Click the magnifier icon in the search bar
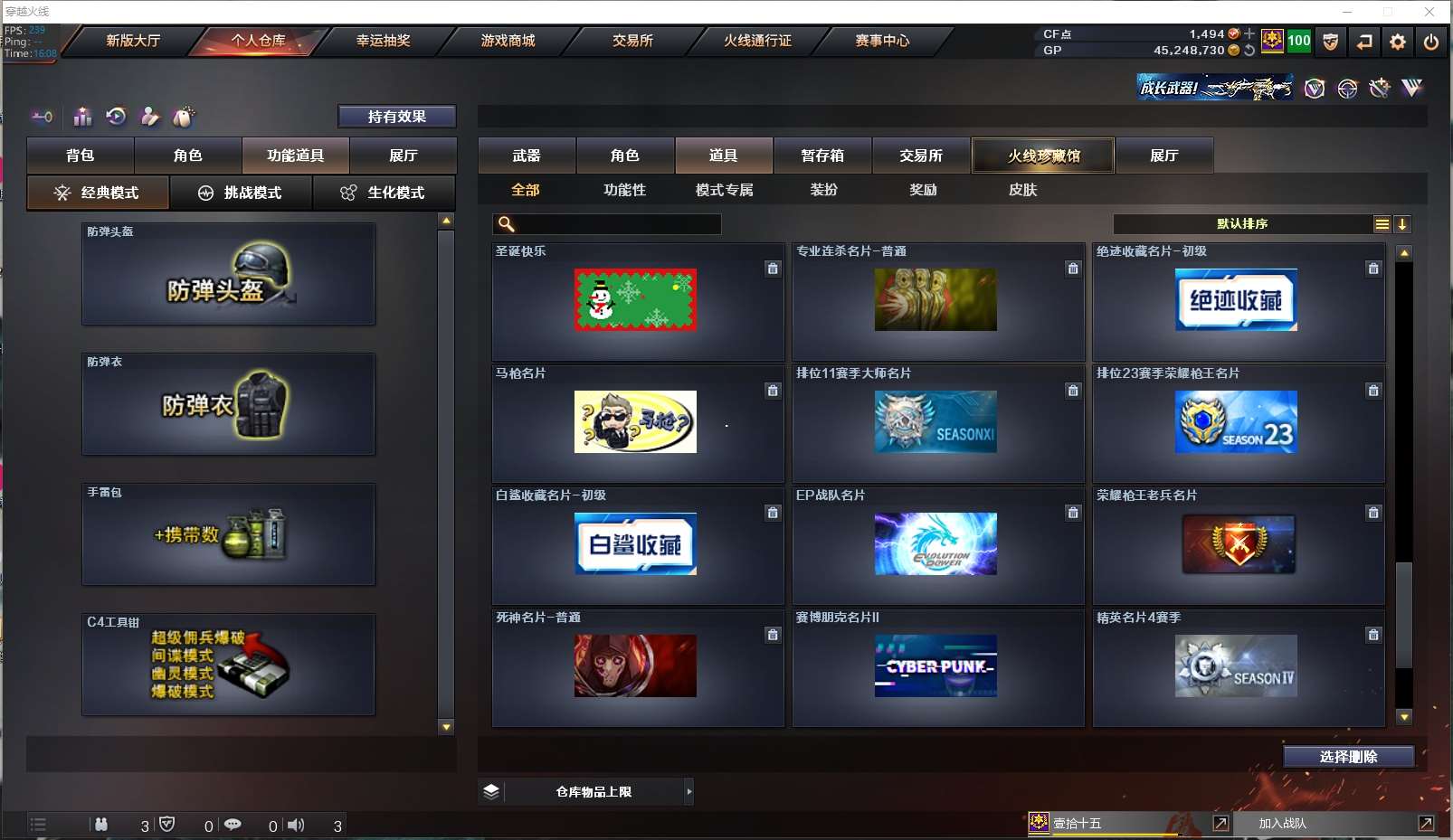This screenshot has width=1453, height=840. pyautogui.click(x=506, y=222)
